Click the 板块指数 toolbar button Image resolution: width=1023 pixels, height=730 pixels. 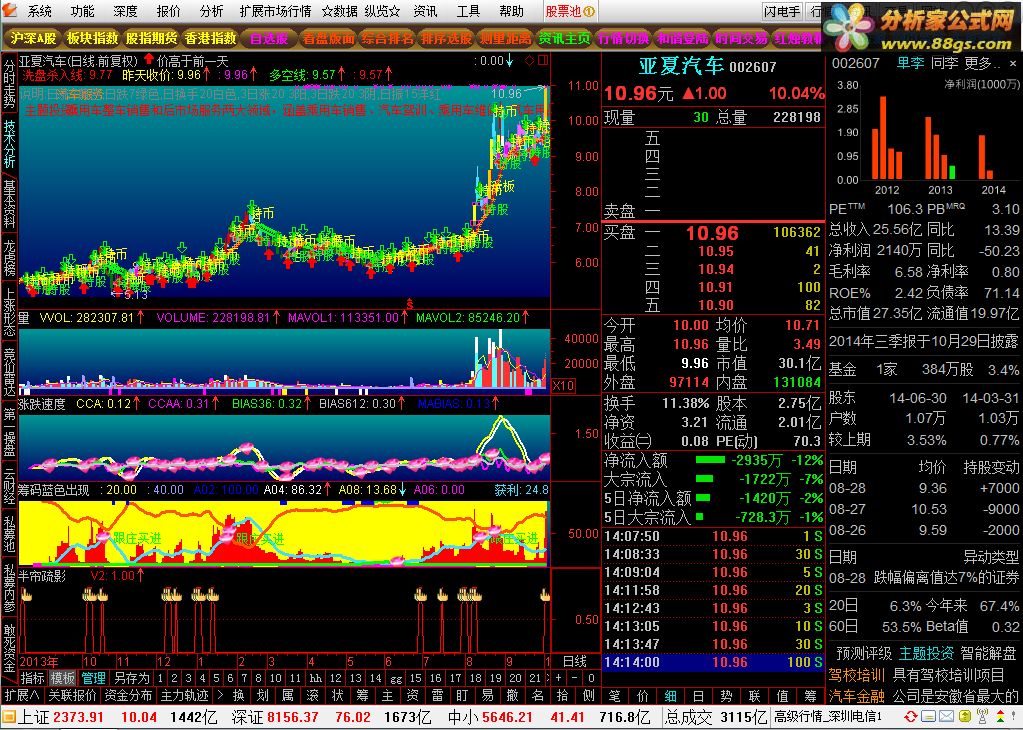(93, 38)
